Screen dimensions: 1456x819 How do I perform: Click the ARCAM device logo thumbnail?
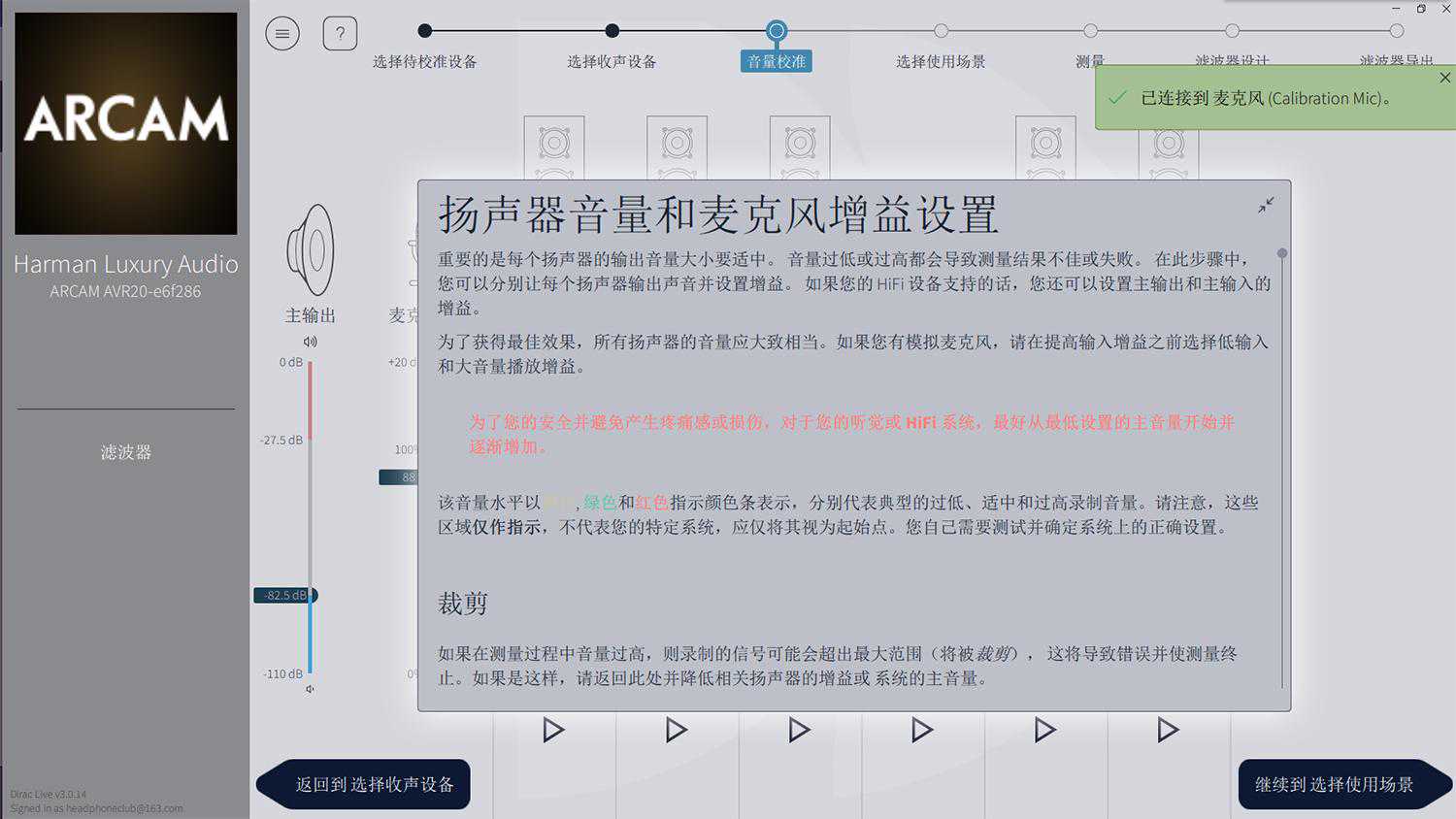pos(126,123)
